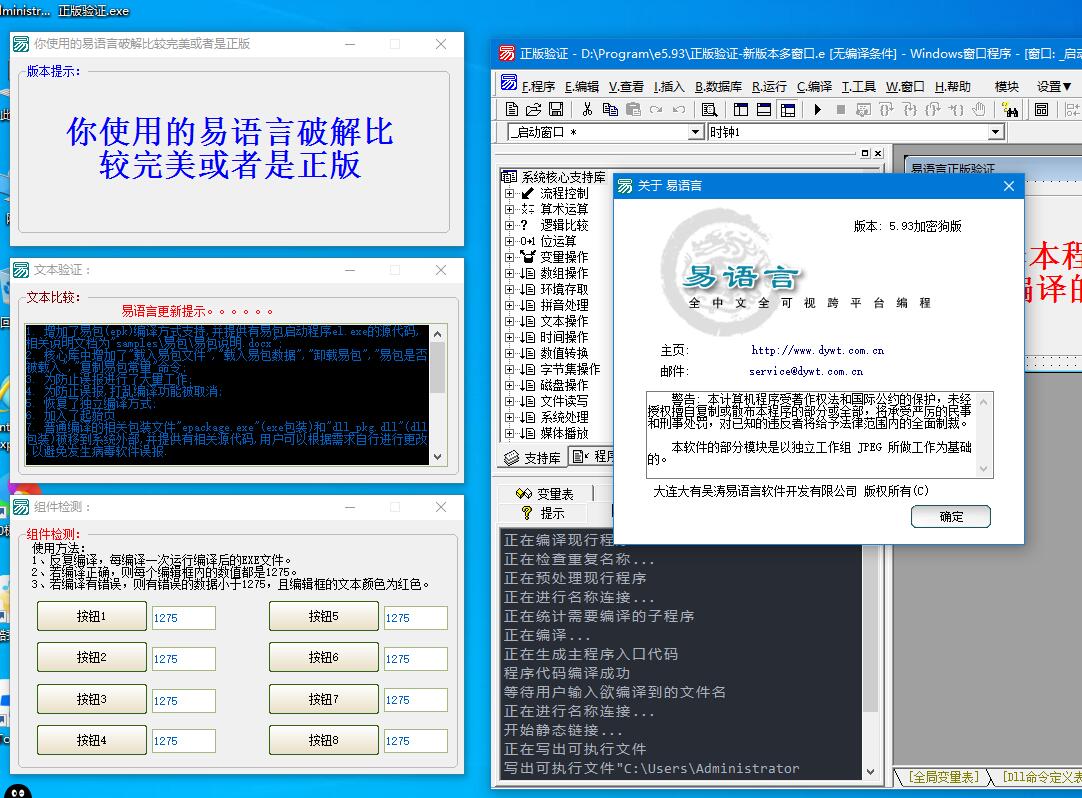Click the binoculars search icon
This screenshot has width=1082, height=798.
coord(1010,109)
